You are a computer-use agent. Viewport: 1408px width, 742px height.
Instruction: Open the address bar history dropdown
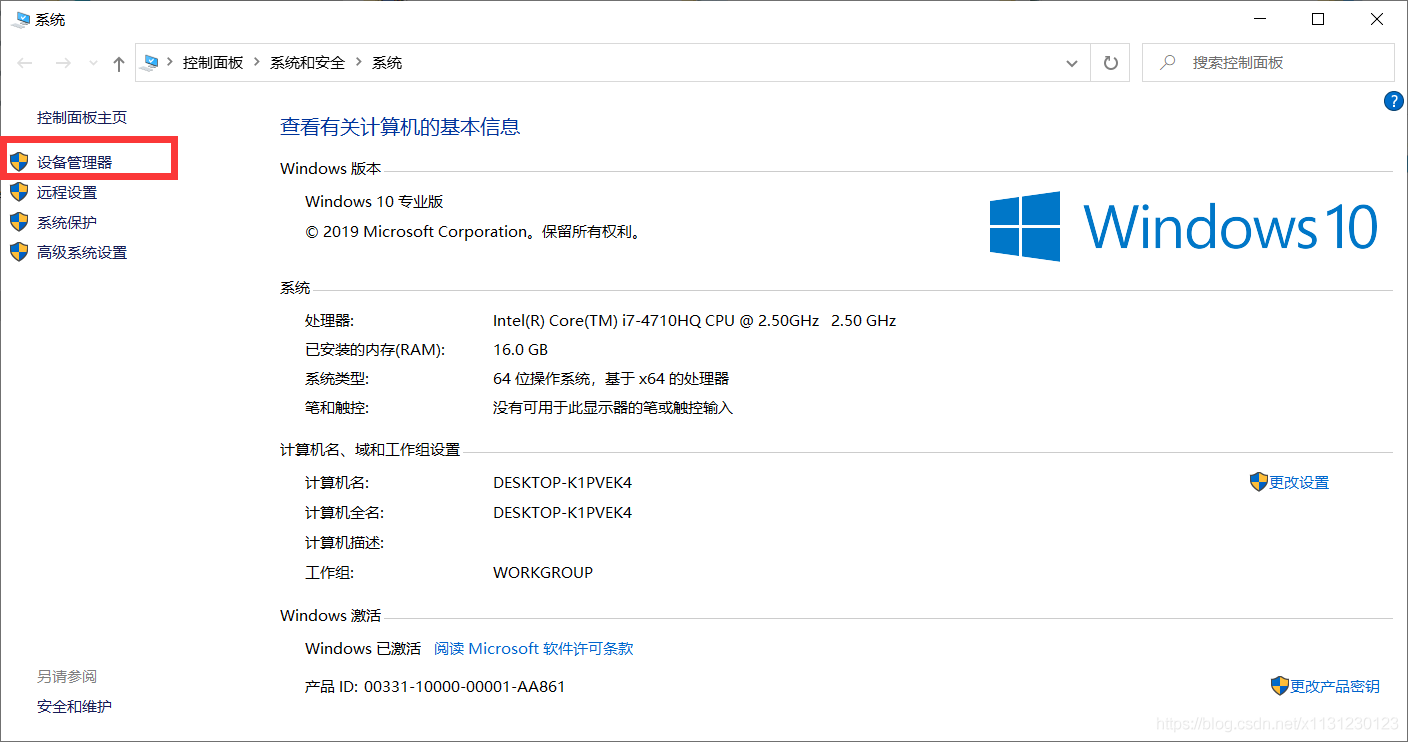pos(1072,63)
